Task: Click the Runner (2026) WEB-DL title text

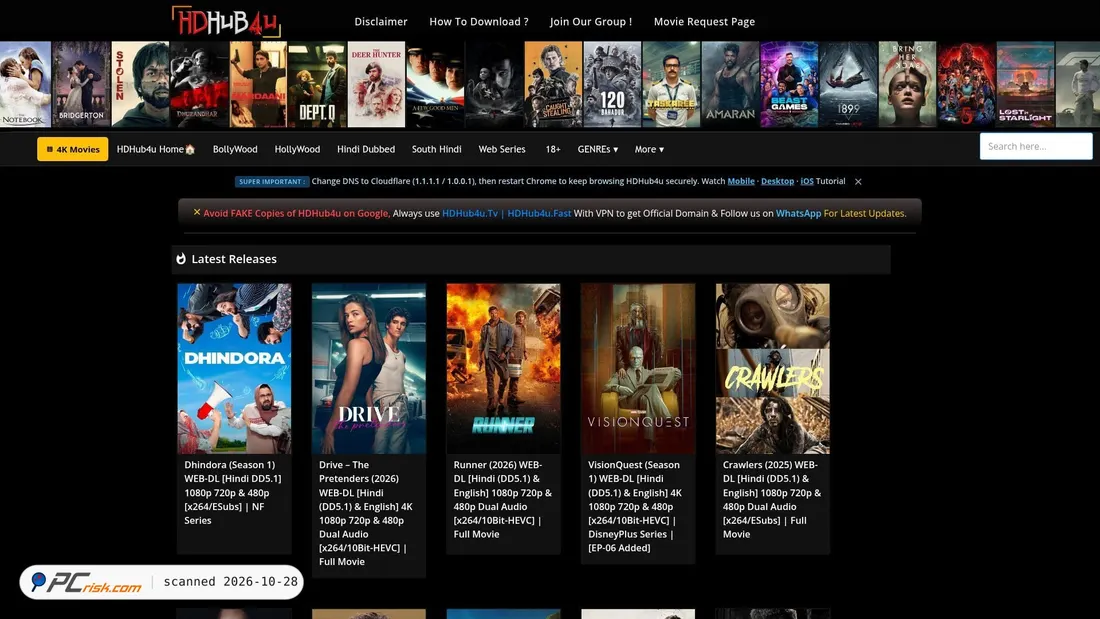Action: click(x=503, y=499)
